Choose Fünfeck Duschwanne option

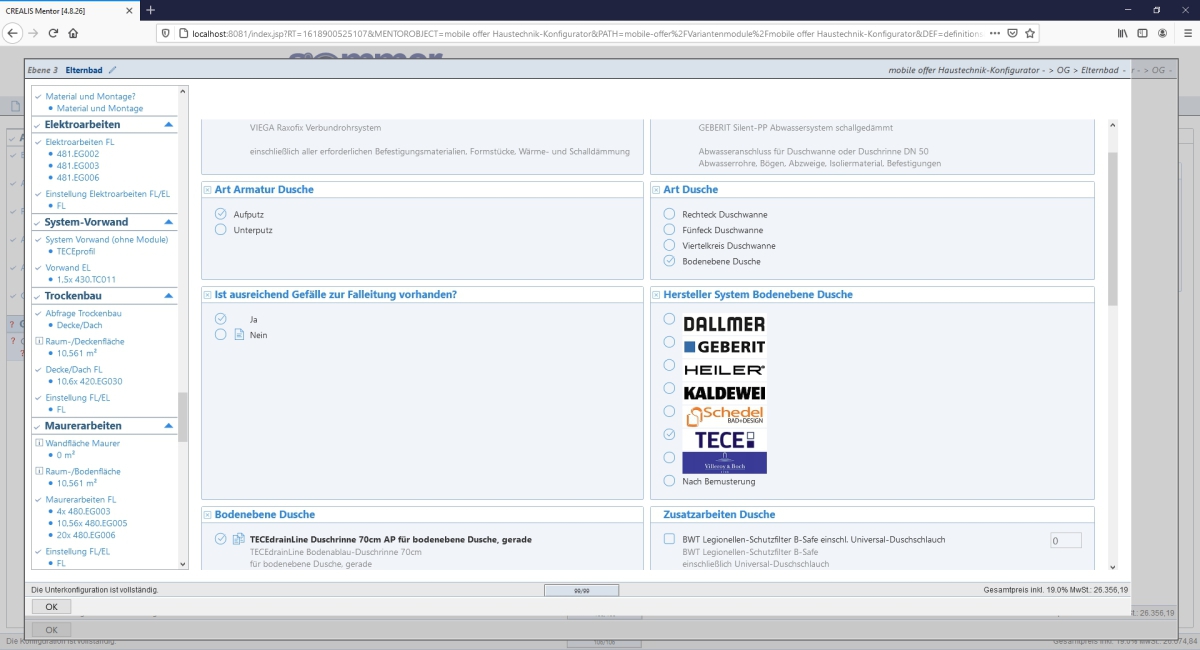(670, 230)
